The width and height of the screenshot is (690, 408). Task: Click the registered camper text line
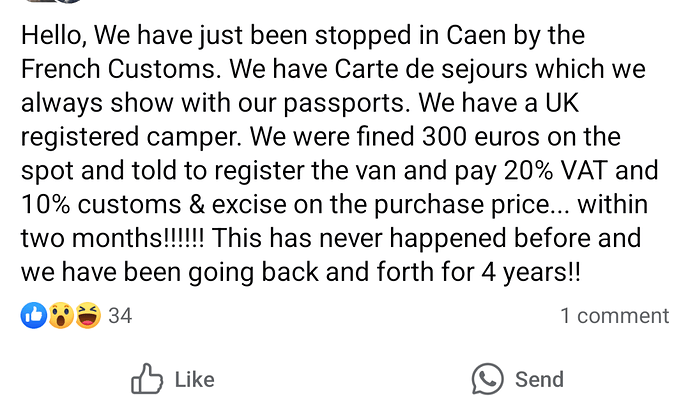pos(132,137)
